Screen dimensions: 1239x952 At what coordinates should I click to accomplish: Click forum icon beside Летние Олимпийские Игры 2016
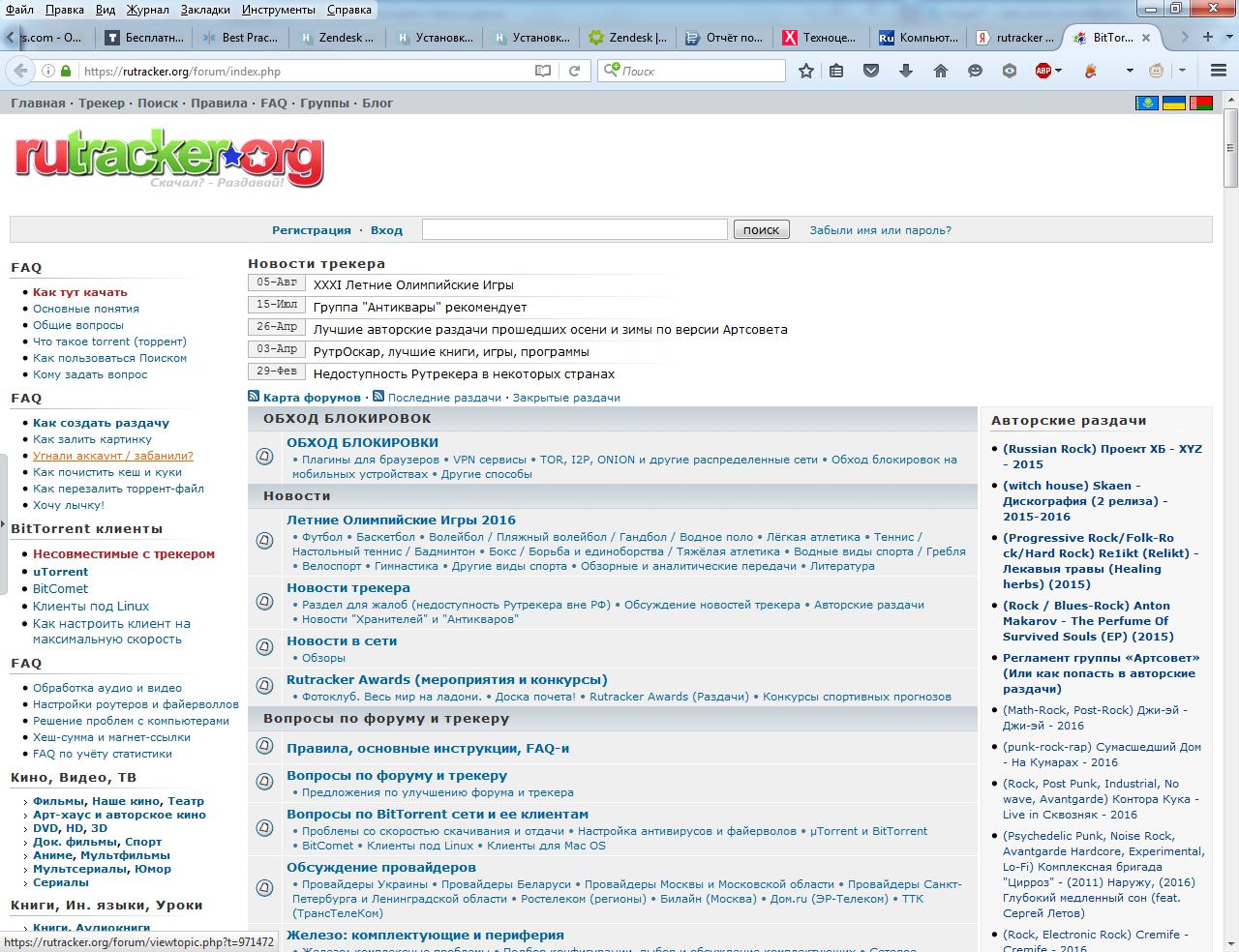pyautogui.click(x=264, y=541)
